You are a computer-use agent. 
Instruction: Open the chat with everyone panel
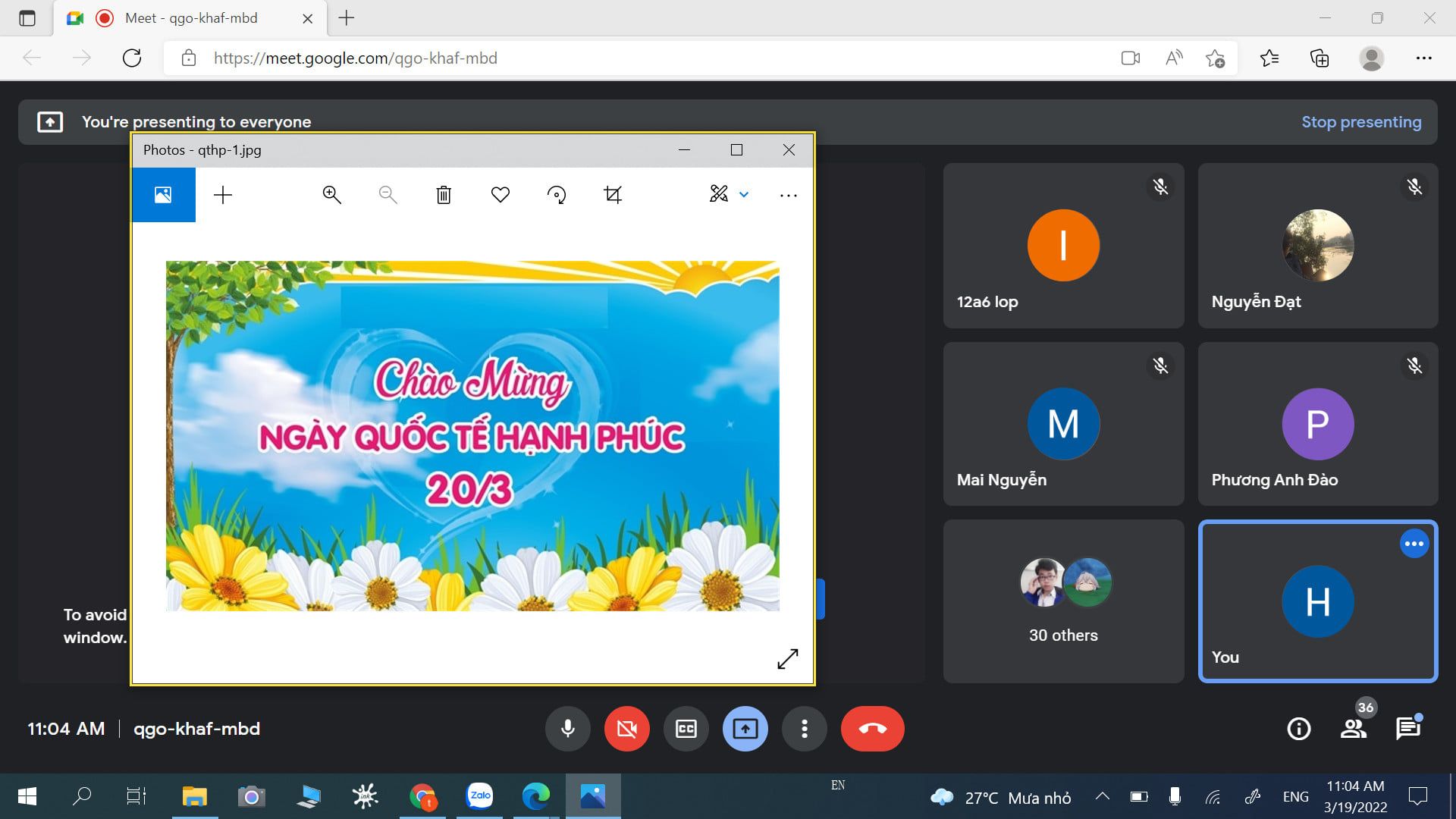pyautogui.click(x=1408, y=729)
